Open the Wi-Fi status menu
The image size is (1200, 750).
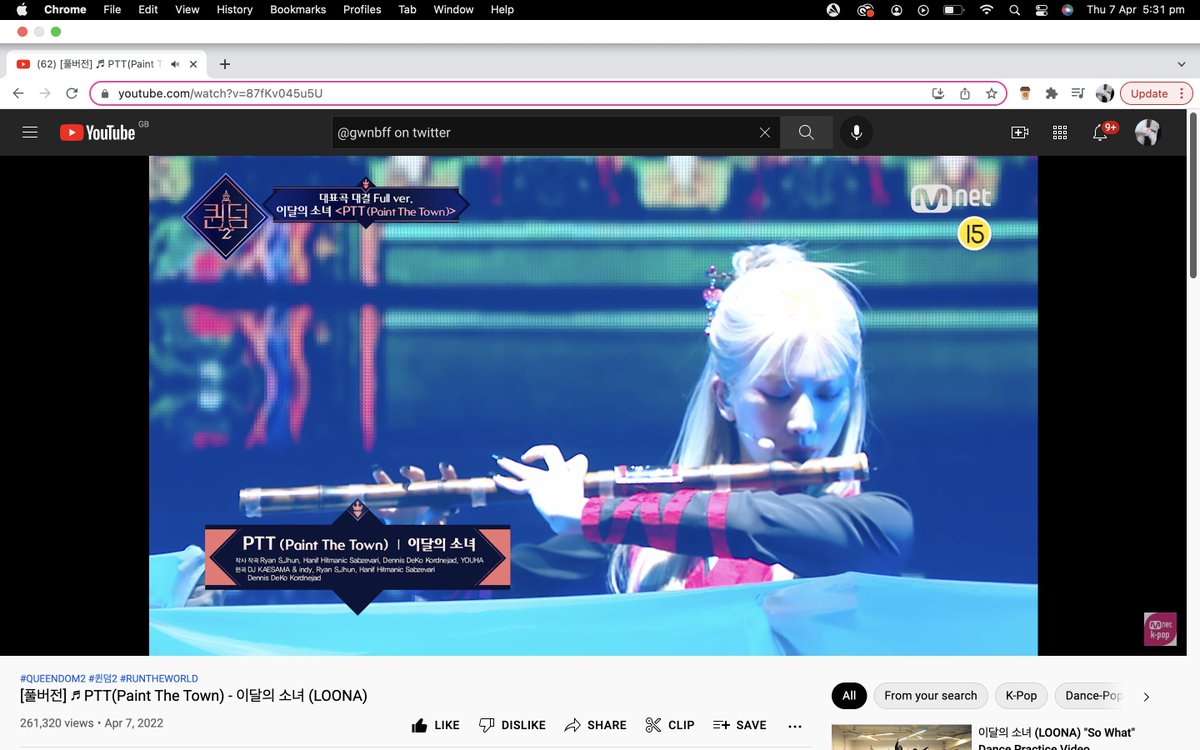click(987, 9)
